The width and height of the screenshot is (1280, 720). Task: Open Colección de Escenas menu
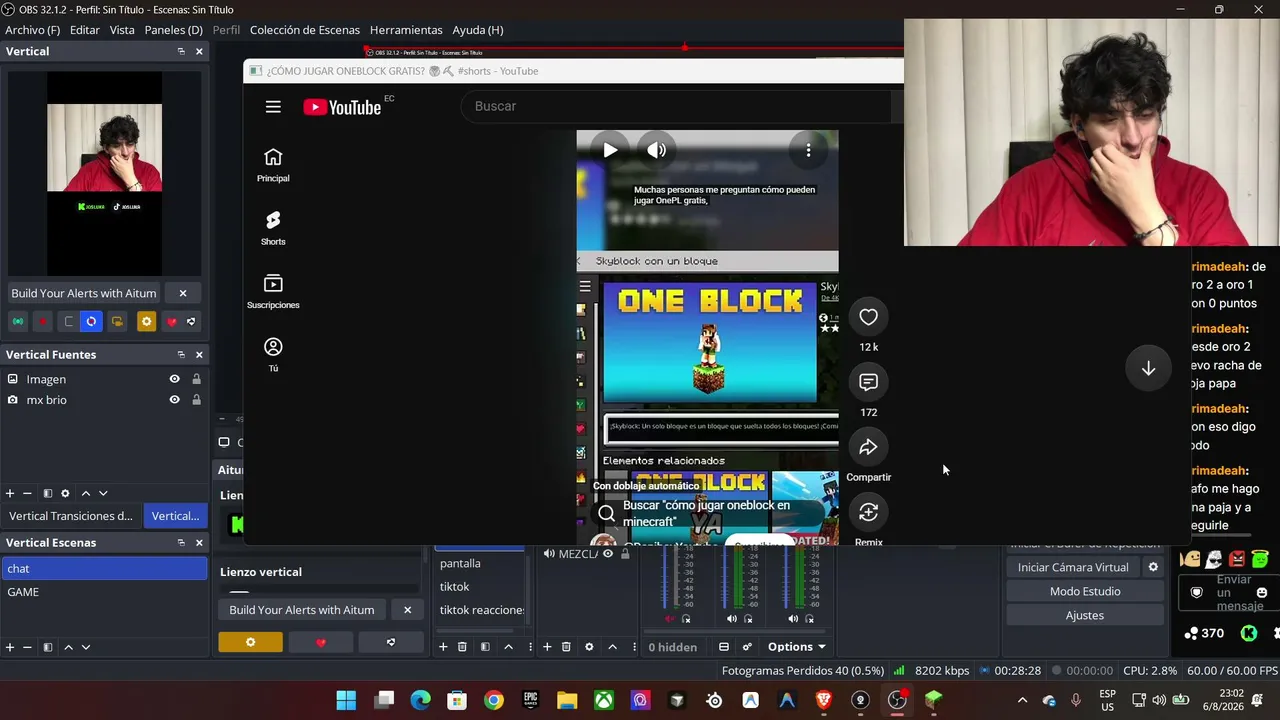click(x=305, y=30)
